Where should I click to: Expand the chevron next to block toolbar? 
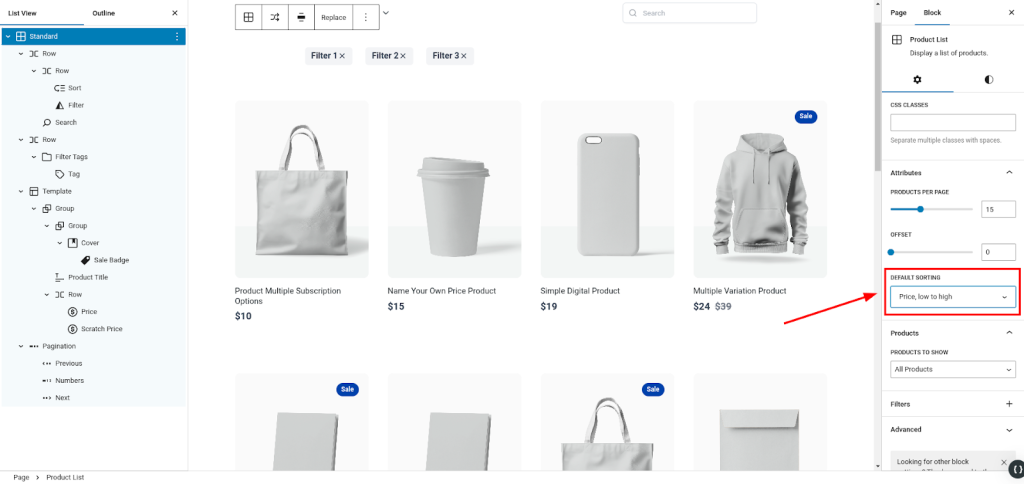point(386,12)
